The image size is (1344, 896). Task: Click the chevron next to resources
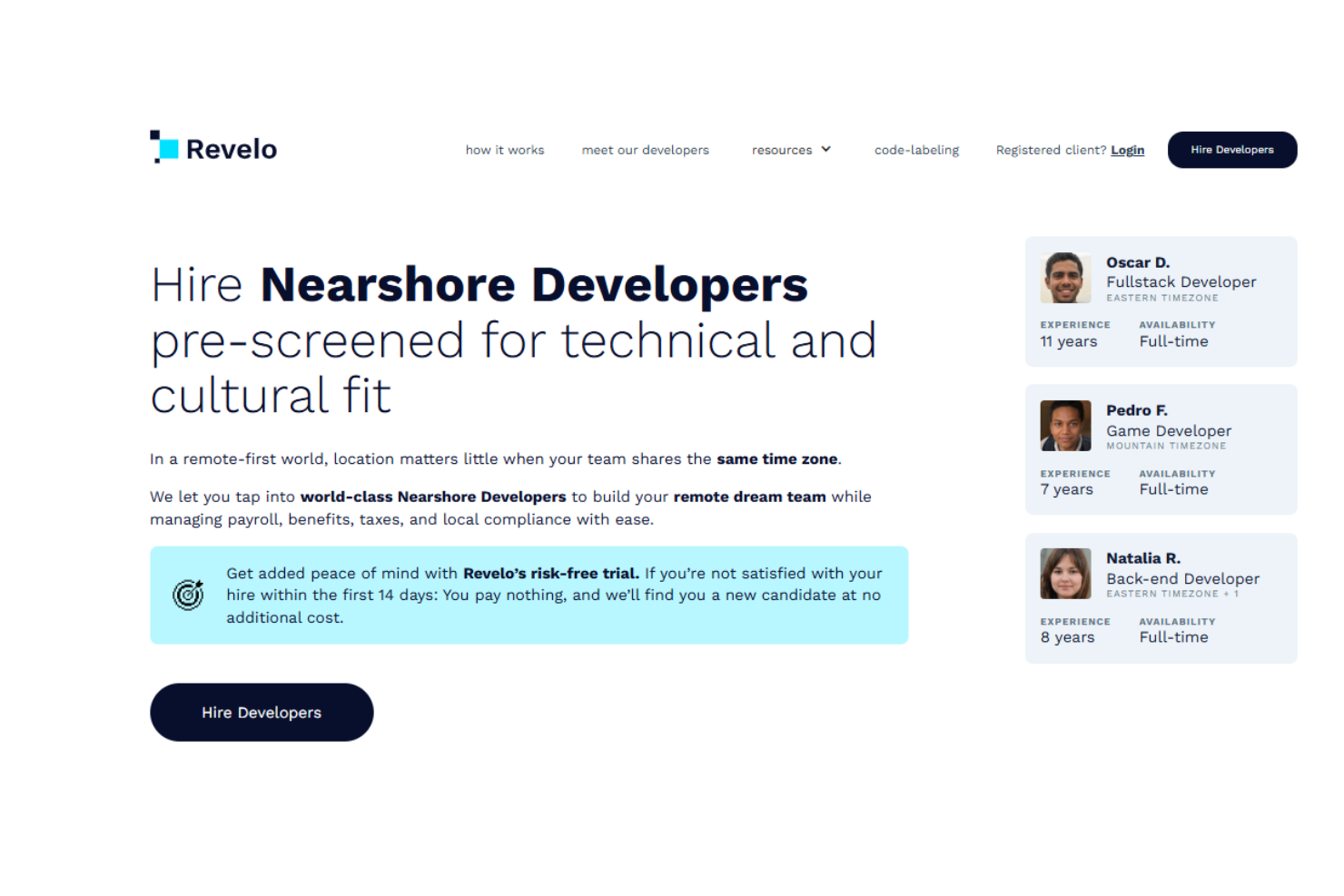tap(826, 149)
